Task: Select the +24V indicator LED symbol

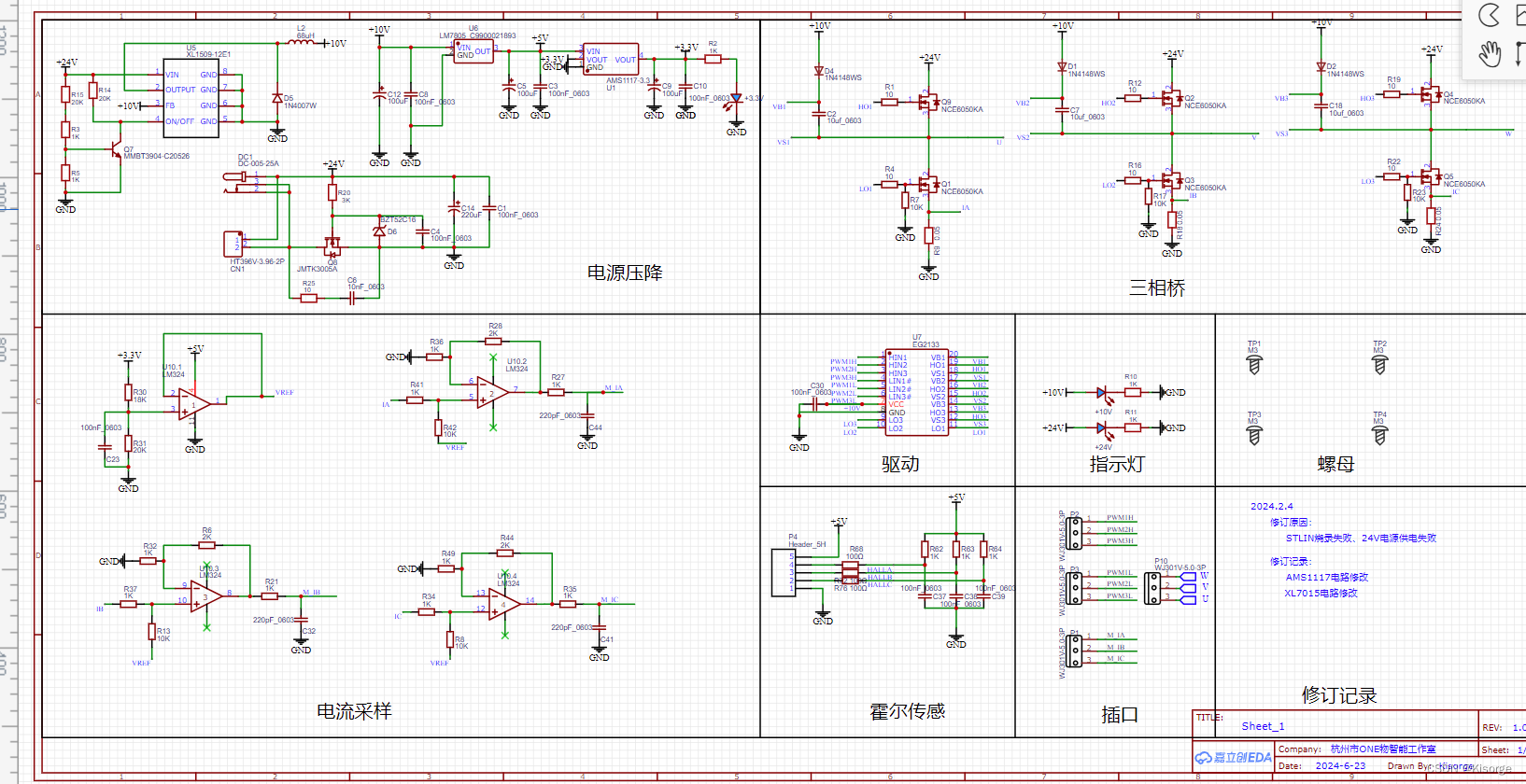Action: (x=1103, y=428)
